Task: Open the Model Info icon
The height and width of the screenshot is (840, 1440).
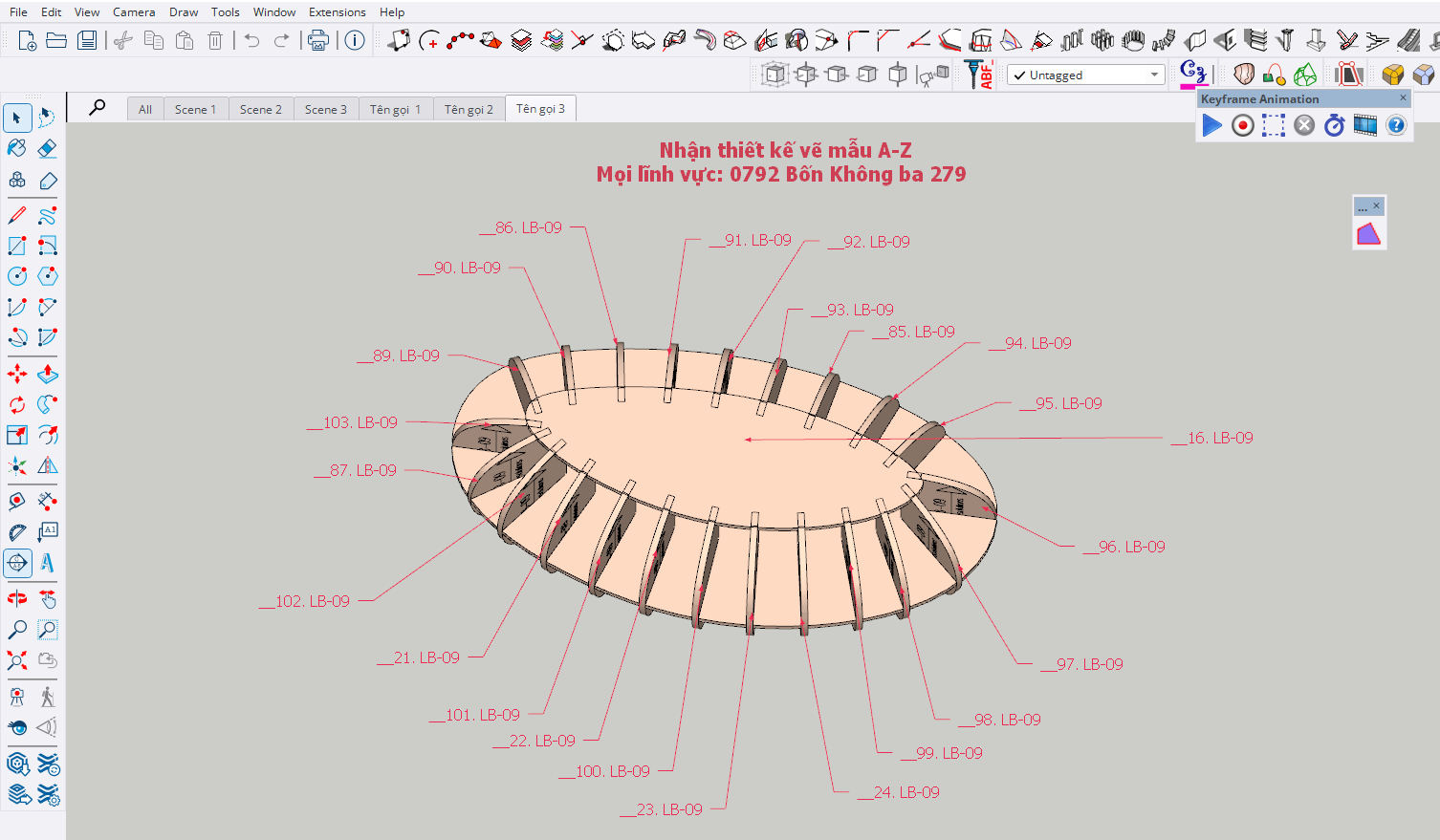Action: click(x=355, y=40)
